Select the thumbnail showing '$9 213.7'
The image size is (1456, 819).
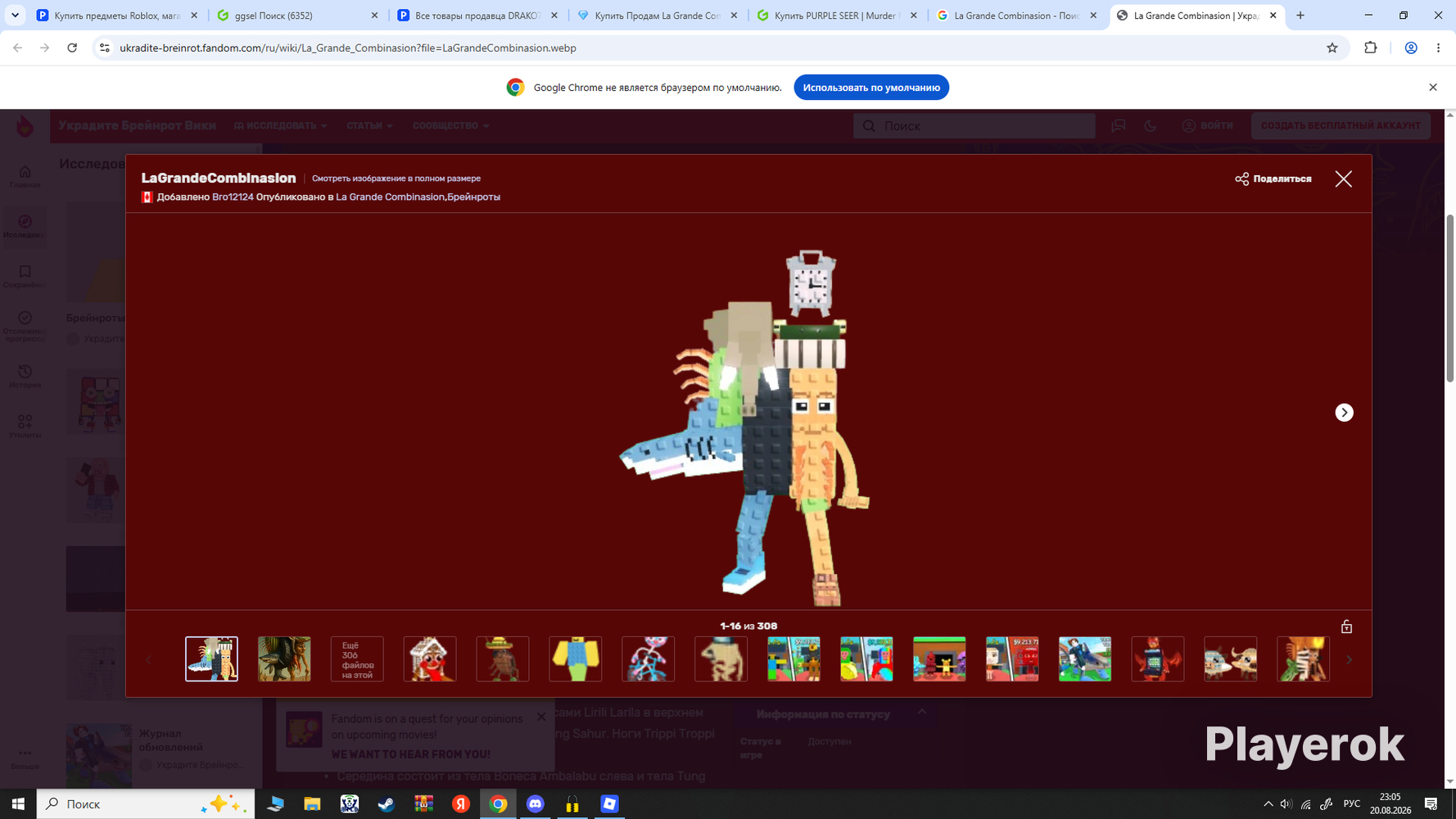click(1012, 659)
